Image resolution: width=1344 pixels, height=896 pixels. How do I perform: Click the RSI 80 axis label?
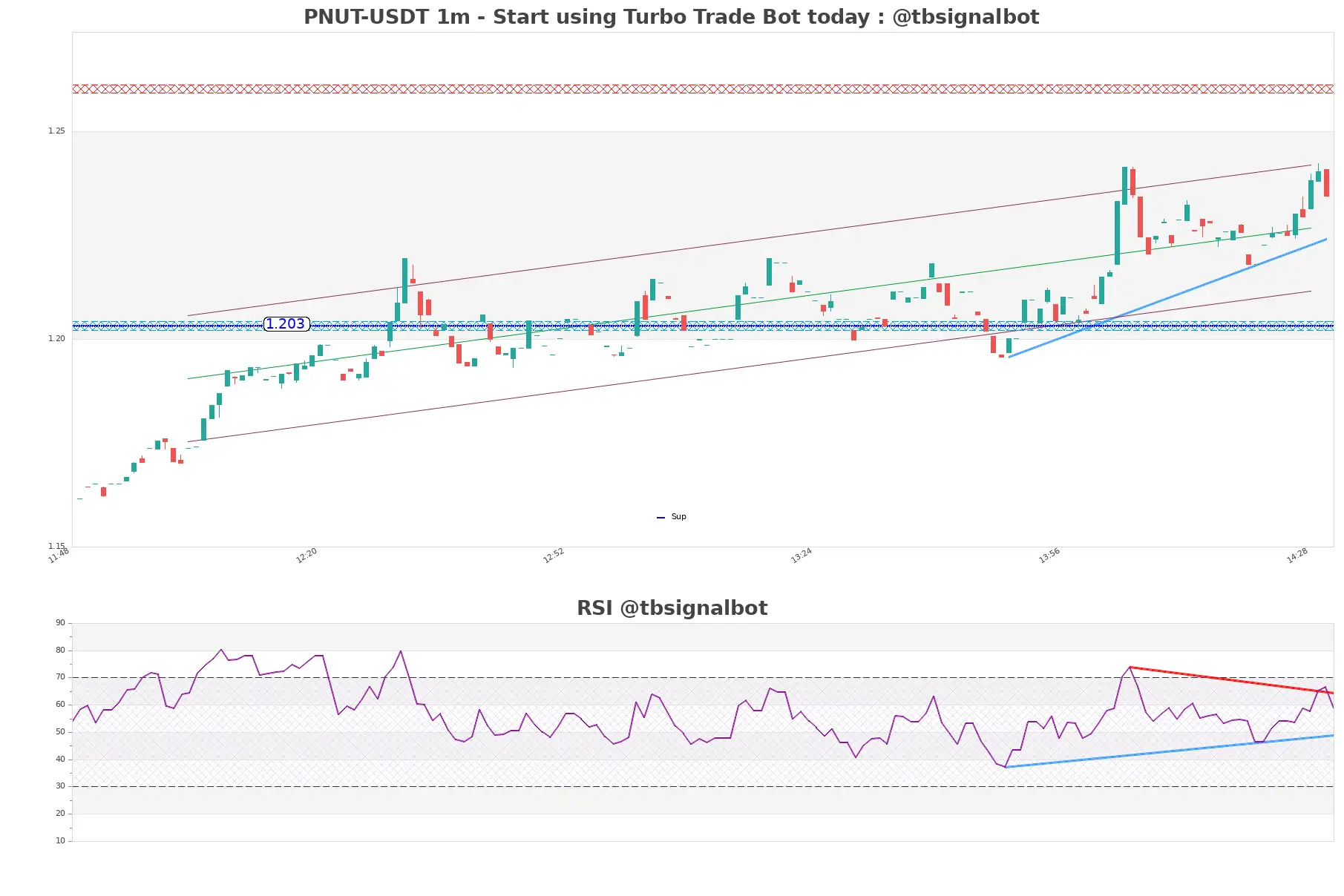coord(60,650)
